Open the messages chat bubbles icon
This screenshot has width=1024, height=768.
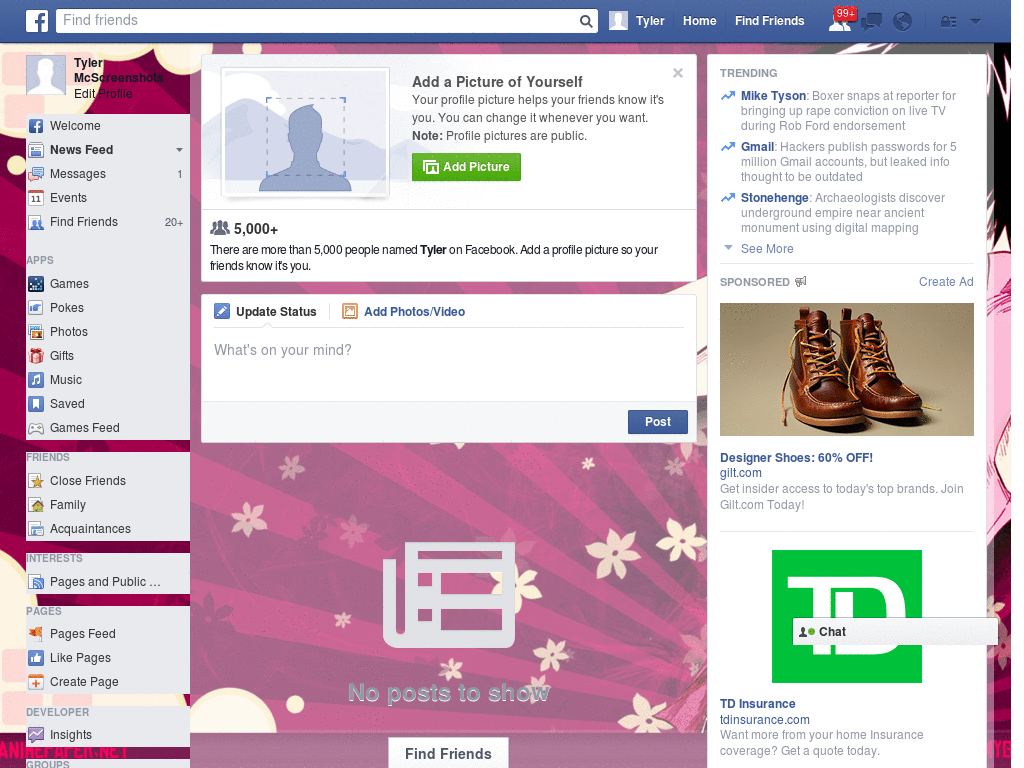coord(871,22)
